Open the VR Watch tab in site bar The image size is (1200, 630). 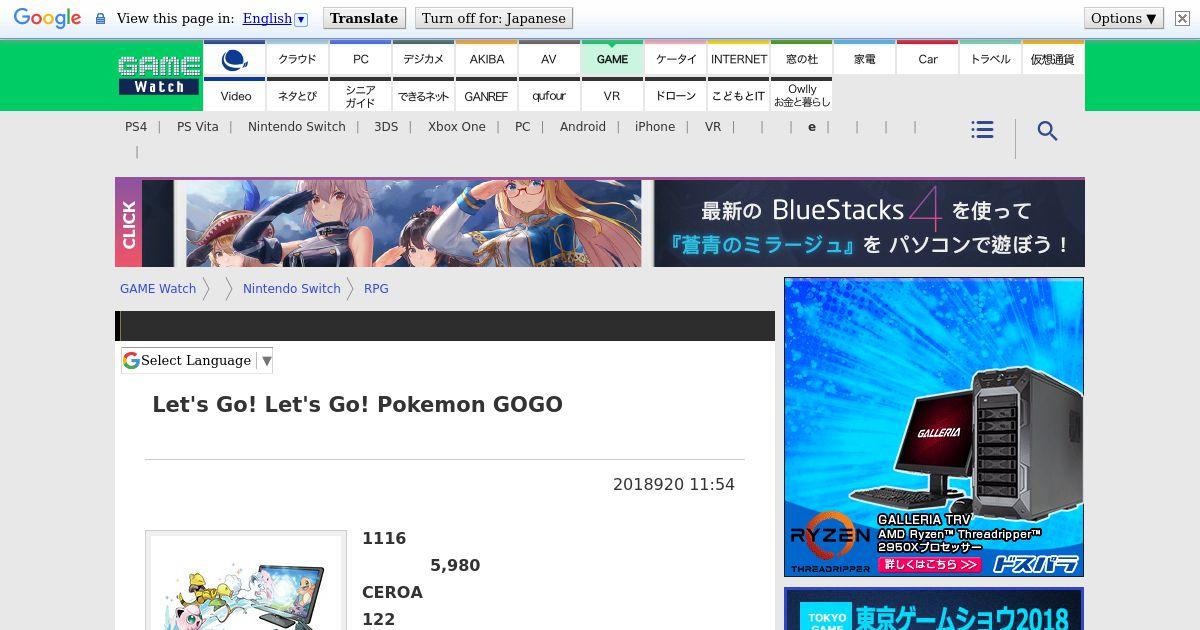point(612,95)
